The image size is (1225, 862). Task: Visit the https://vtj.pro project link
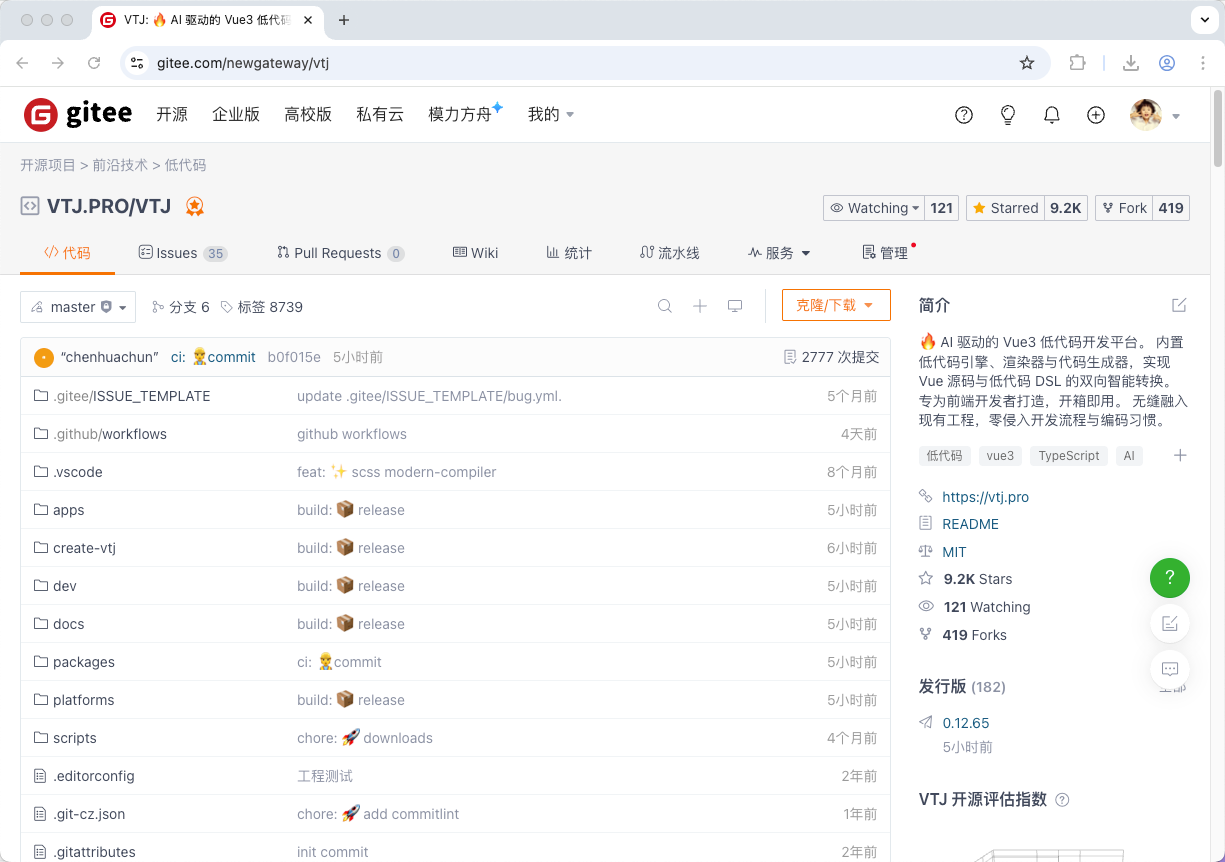pyautogui.click(x=986, y=496)
